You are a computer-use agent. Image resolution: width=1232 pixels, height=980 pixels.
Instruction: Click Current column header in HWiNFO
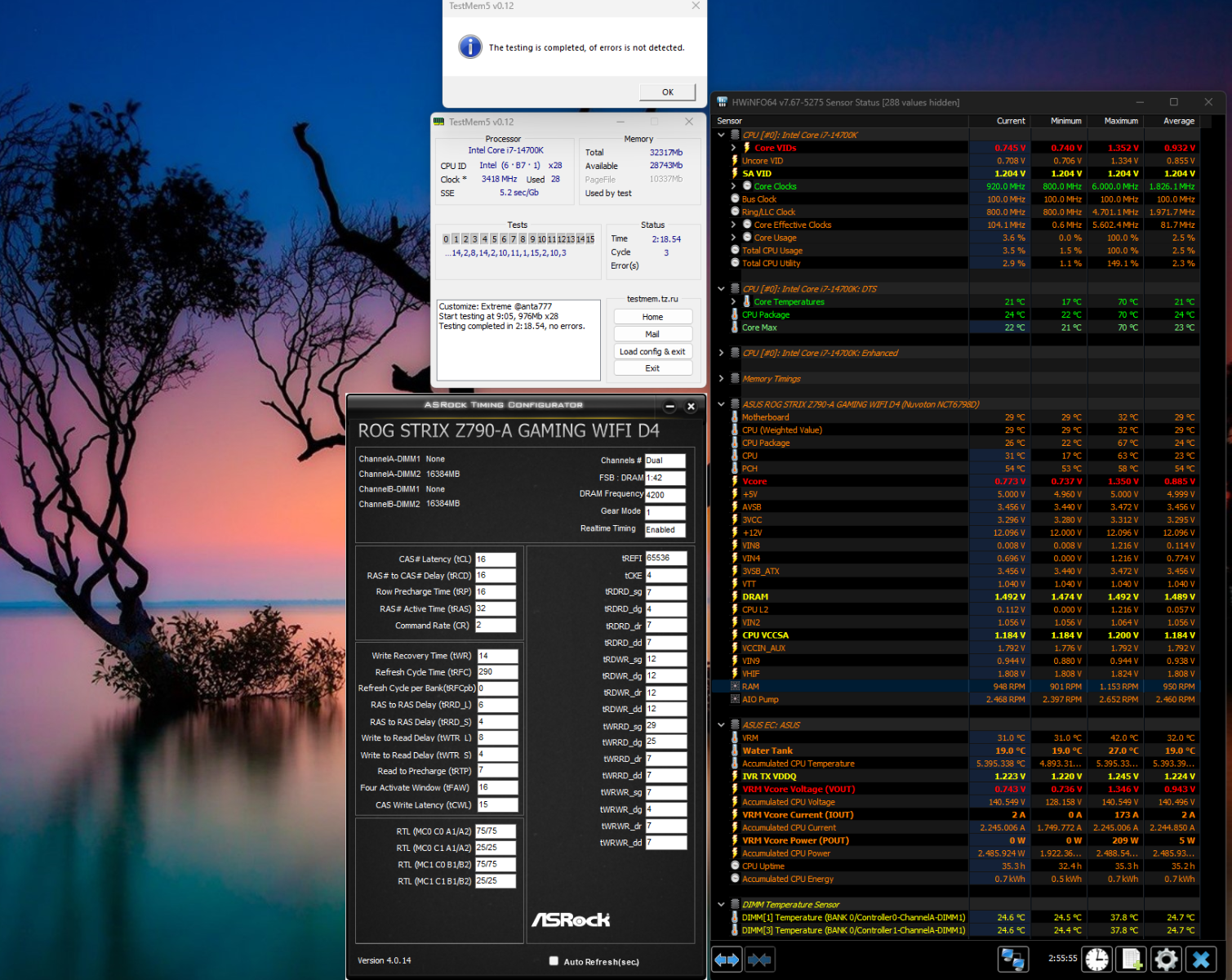click(x=998, y=121)
